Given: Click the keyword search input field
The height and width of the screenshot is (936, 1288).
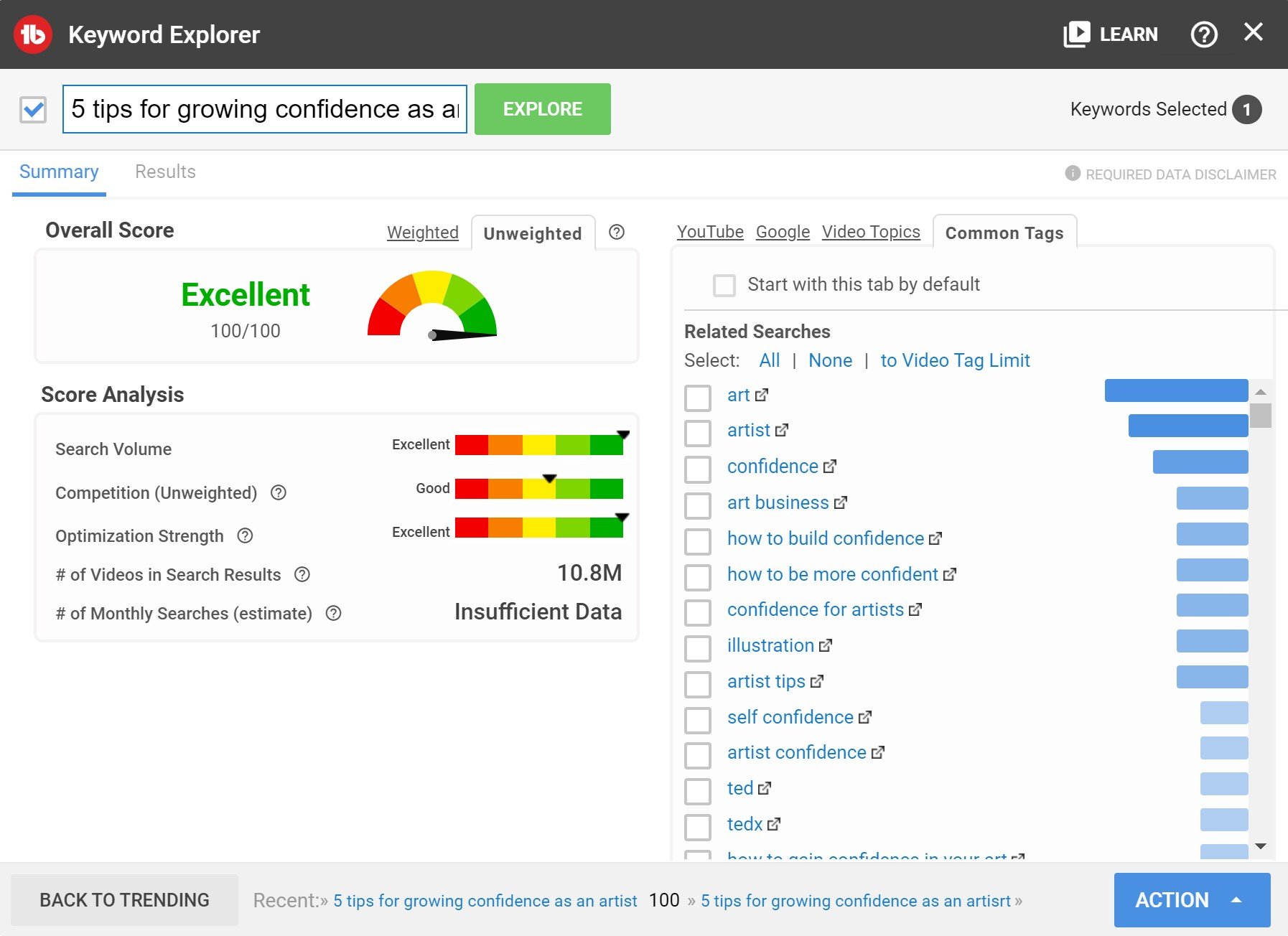Looking at the screenshot, I should (264, 110).
